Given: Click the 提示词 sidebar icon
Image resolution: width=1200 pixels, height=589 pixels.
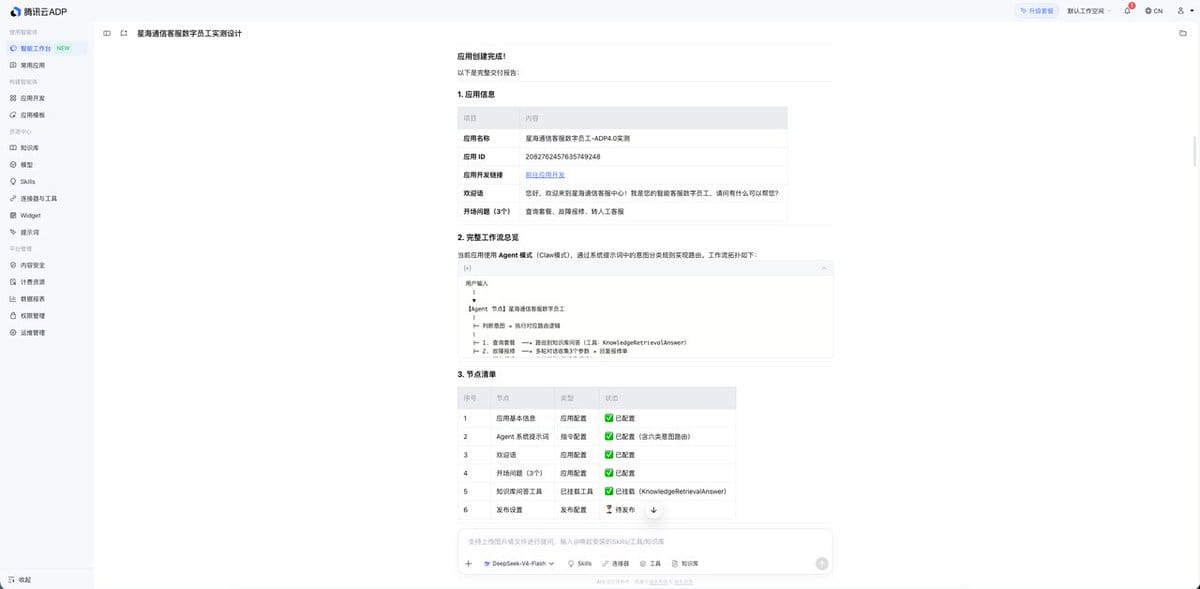Looking at the screenshot, I should coord(13,232).
